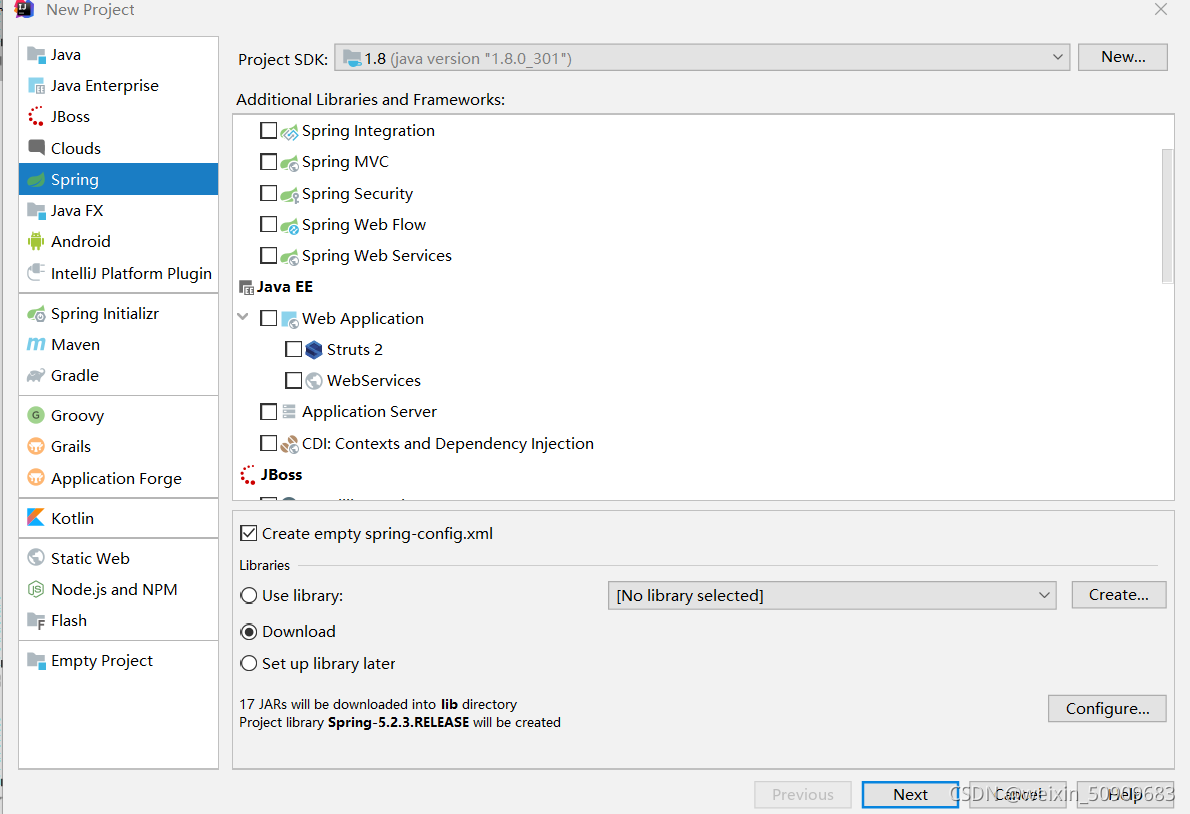Click the Grails orange icon
The width and height of the screenshot is (1190, 814).
point(36,447)
